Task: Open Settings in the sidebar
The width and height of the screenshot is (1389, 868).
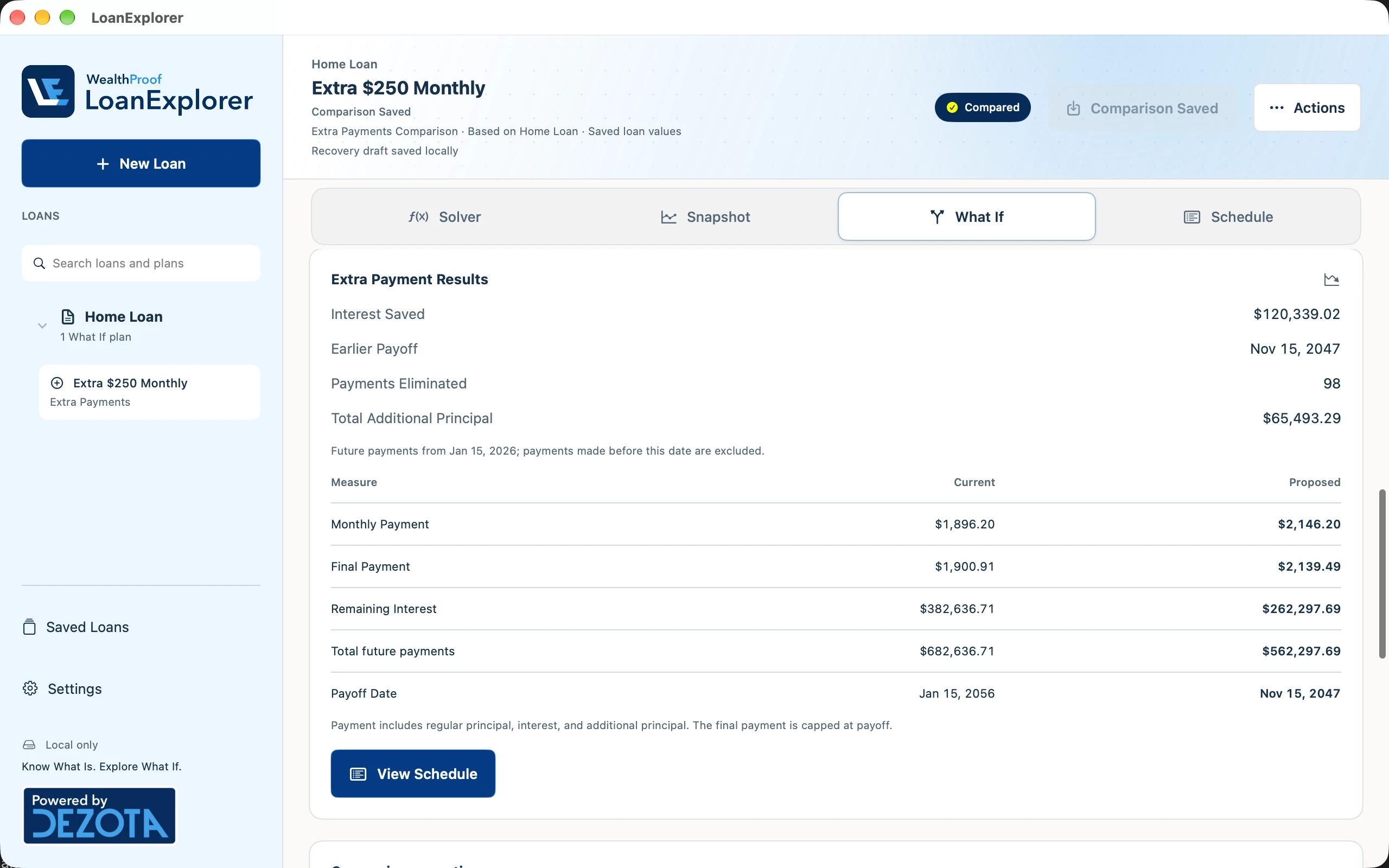Action: pyautogui.click(x=62, y=688)
